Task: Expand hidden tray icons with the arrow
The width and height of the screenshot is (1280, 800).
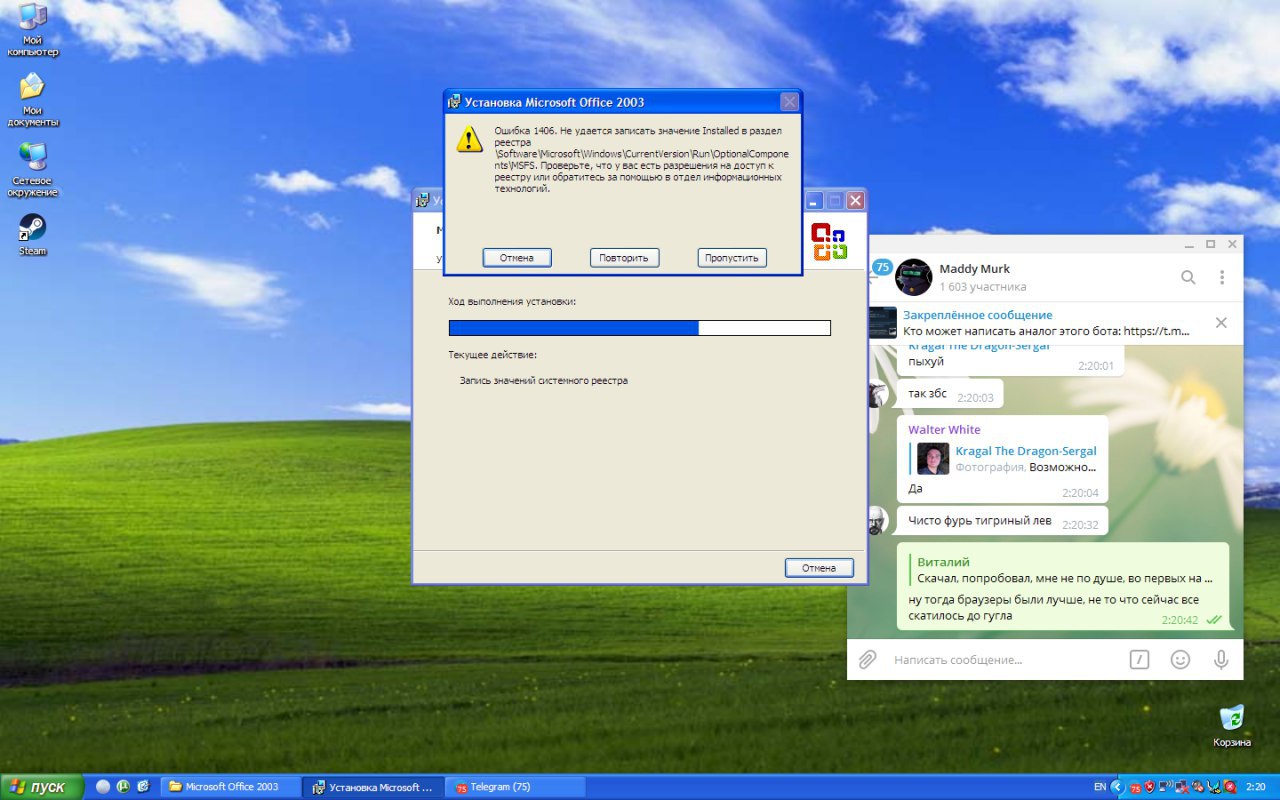Action: click(1117, 787)
